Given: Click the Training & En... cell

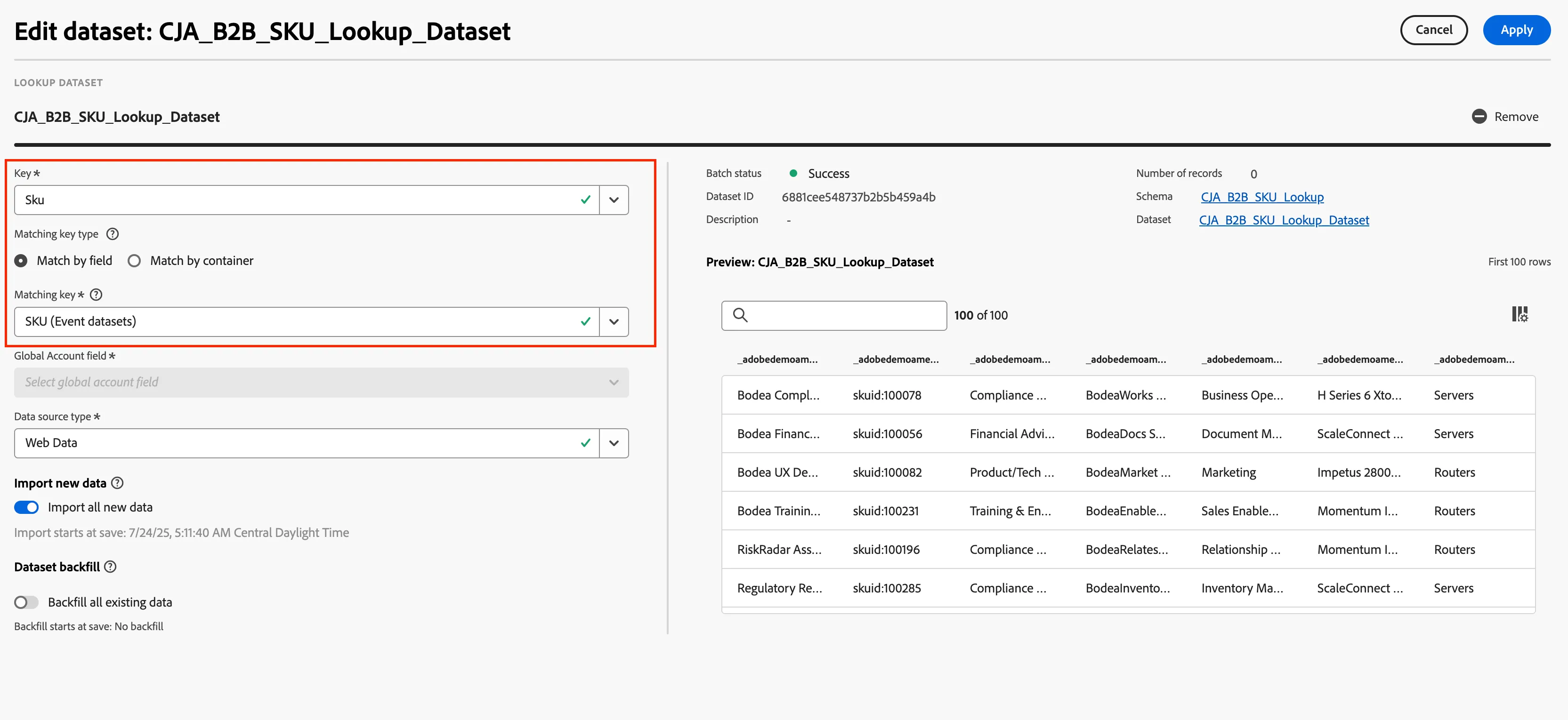Looking at the screenshot, I should coord(1010,511).
